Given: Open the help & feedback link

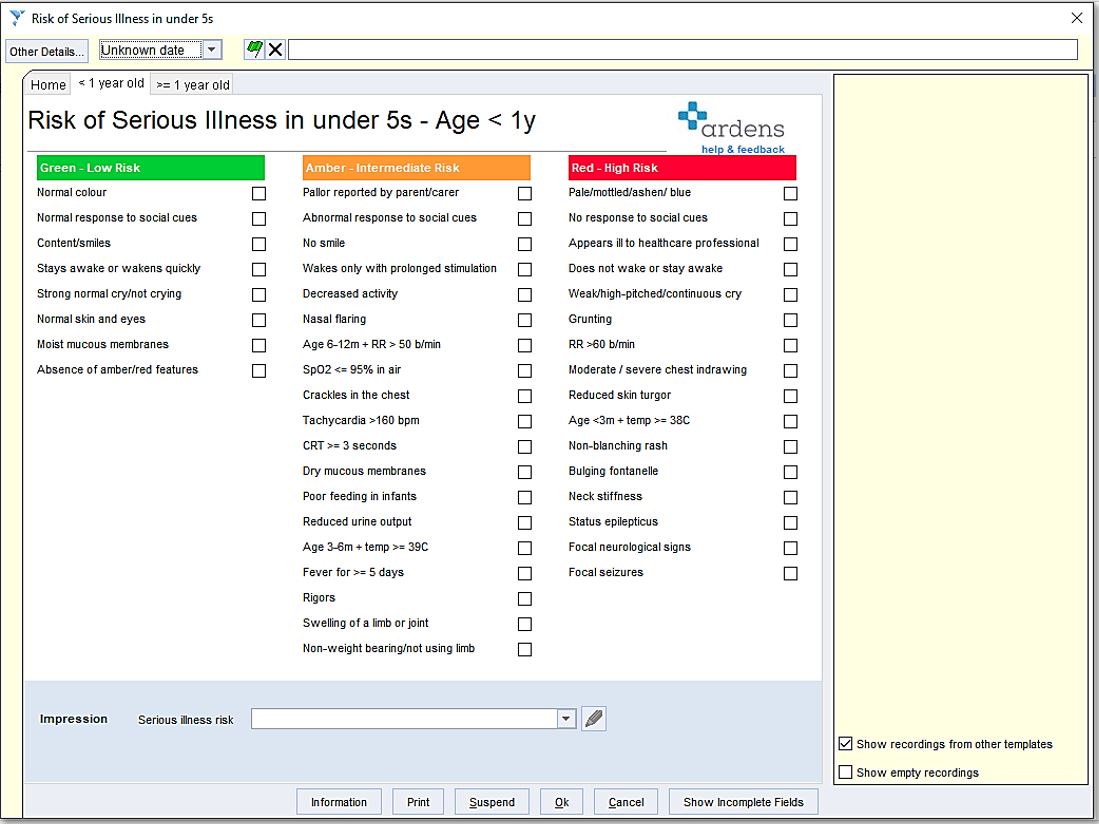Looking at the screenshot, I should point(743,149).
